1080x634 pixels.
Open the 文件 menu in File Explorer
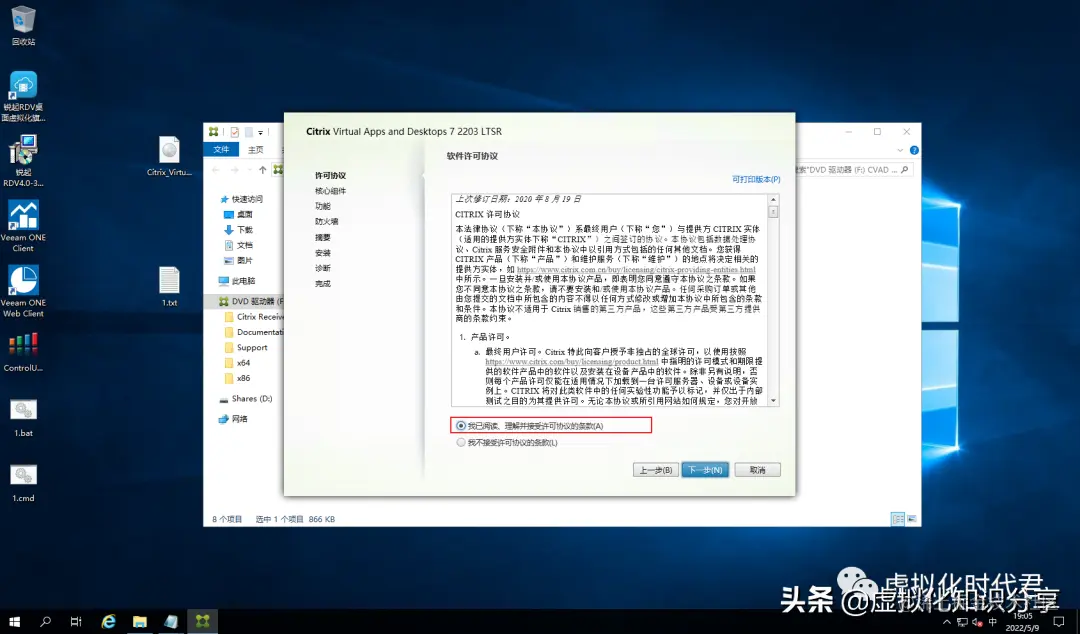click(x=221, y=150)
